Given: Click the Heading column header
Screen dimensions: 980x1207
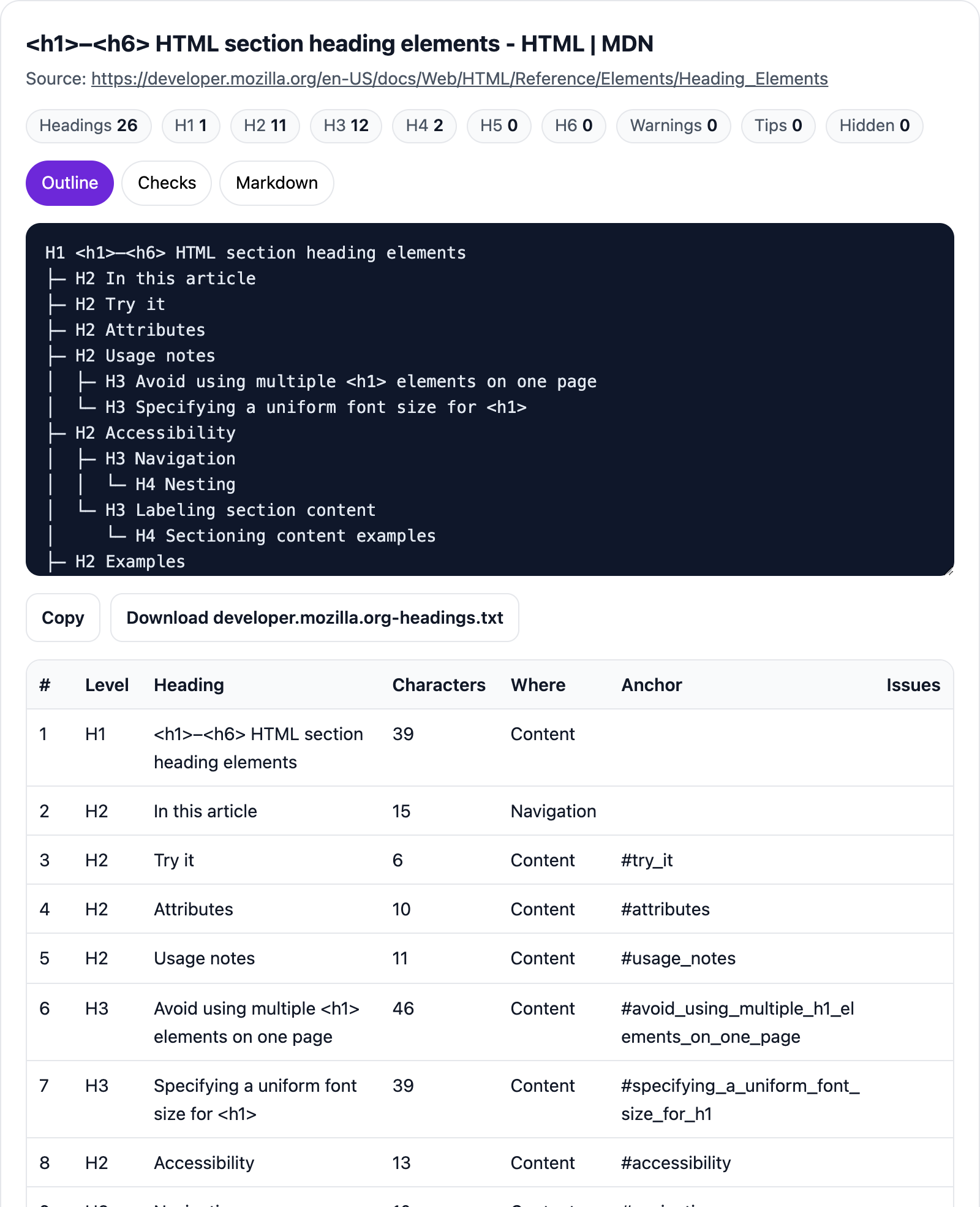Looking at the screenshot, I should [189, 685].
